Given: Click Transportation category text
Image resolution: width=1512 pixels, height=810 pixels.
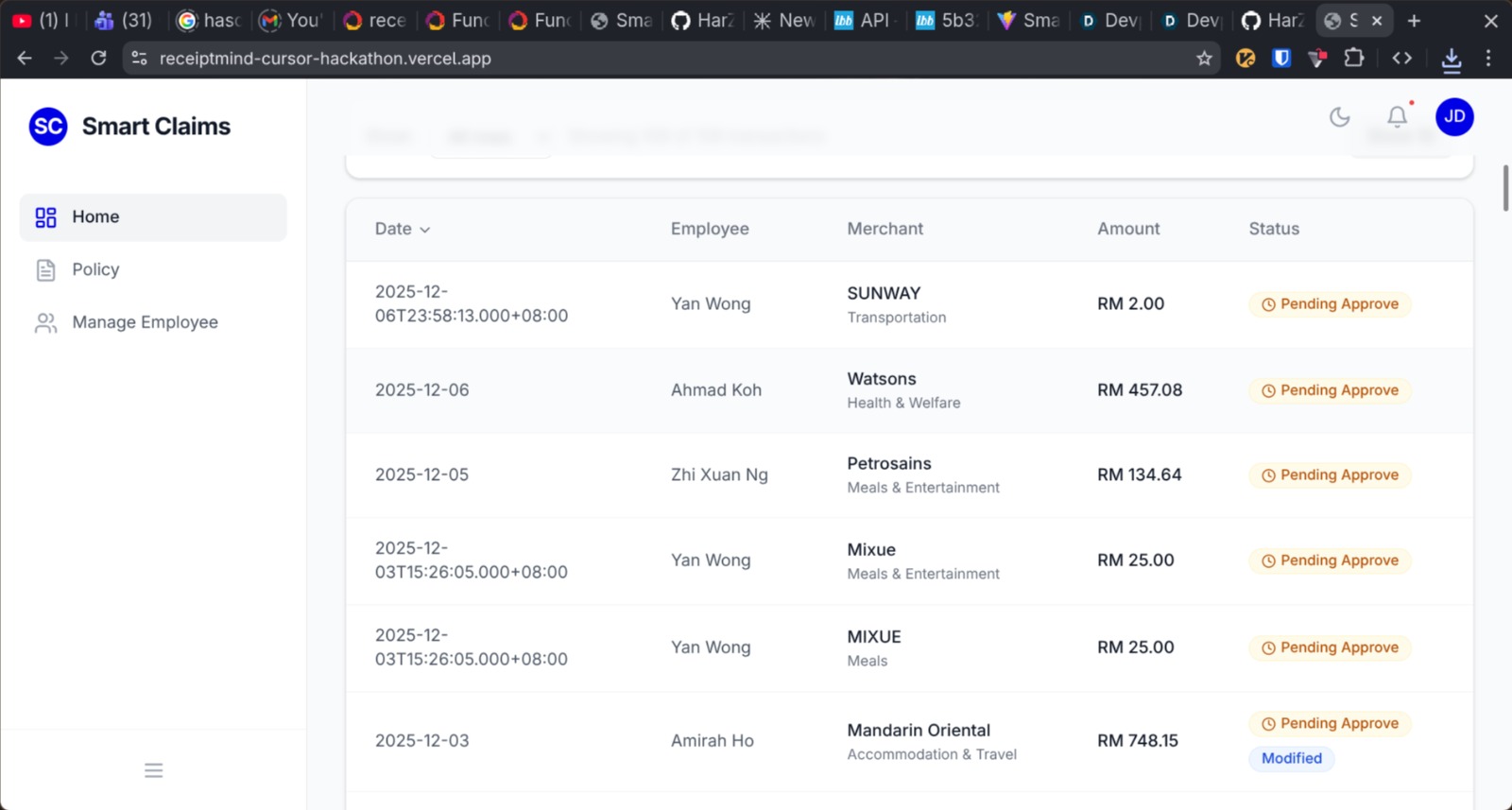Looking at the screenshot, I should click(896, 318).
